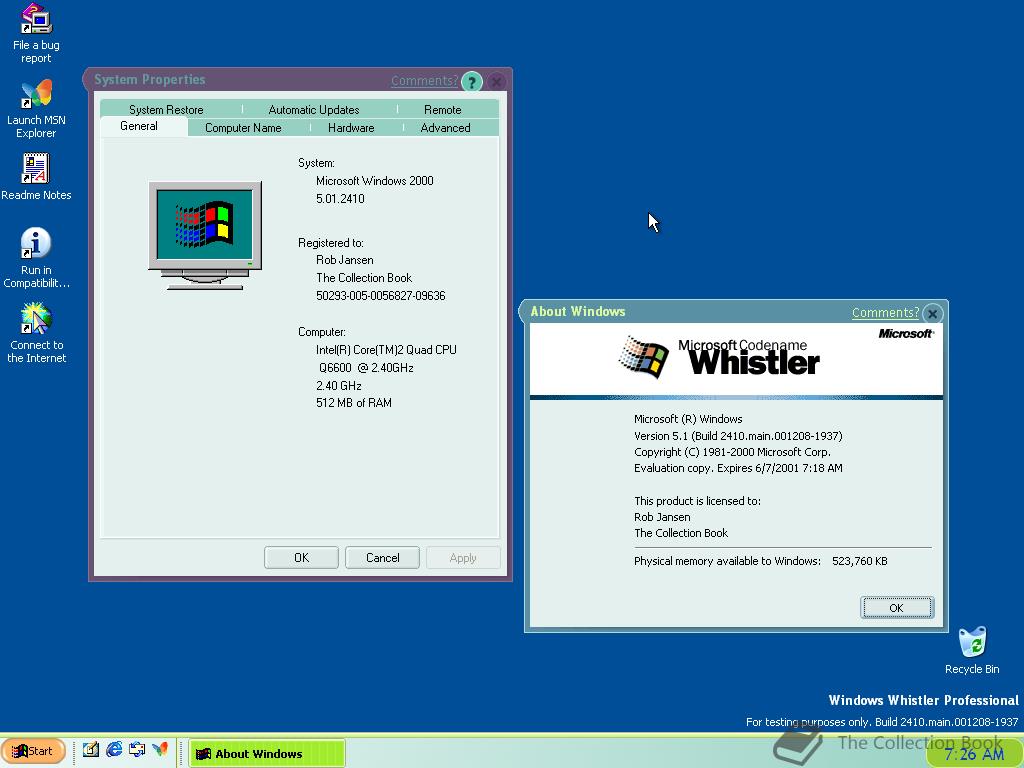Select the Run in Compatibility desktop shortcut
The height and width of the screenshot is (768, 1024).
coord(36,258)
